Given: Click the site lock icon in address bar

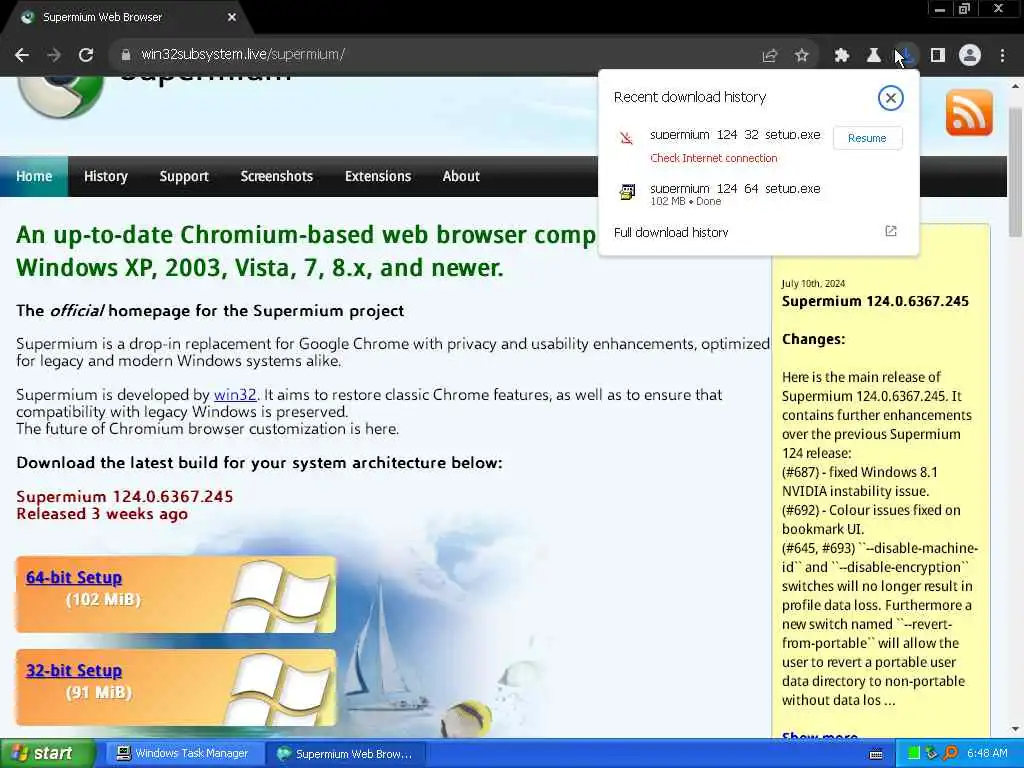Looking at the screenshot, I should pyautogui.click(x=125, y=55).
